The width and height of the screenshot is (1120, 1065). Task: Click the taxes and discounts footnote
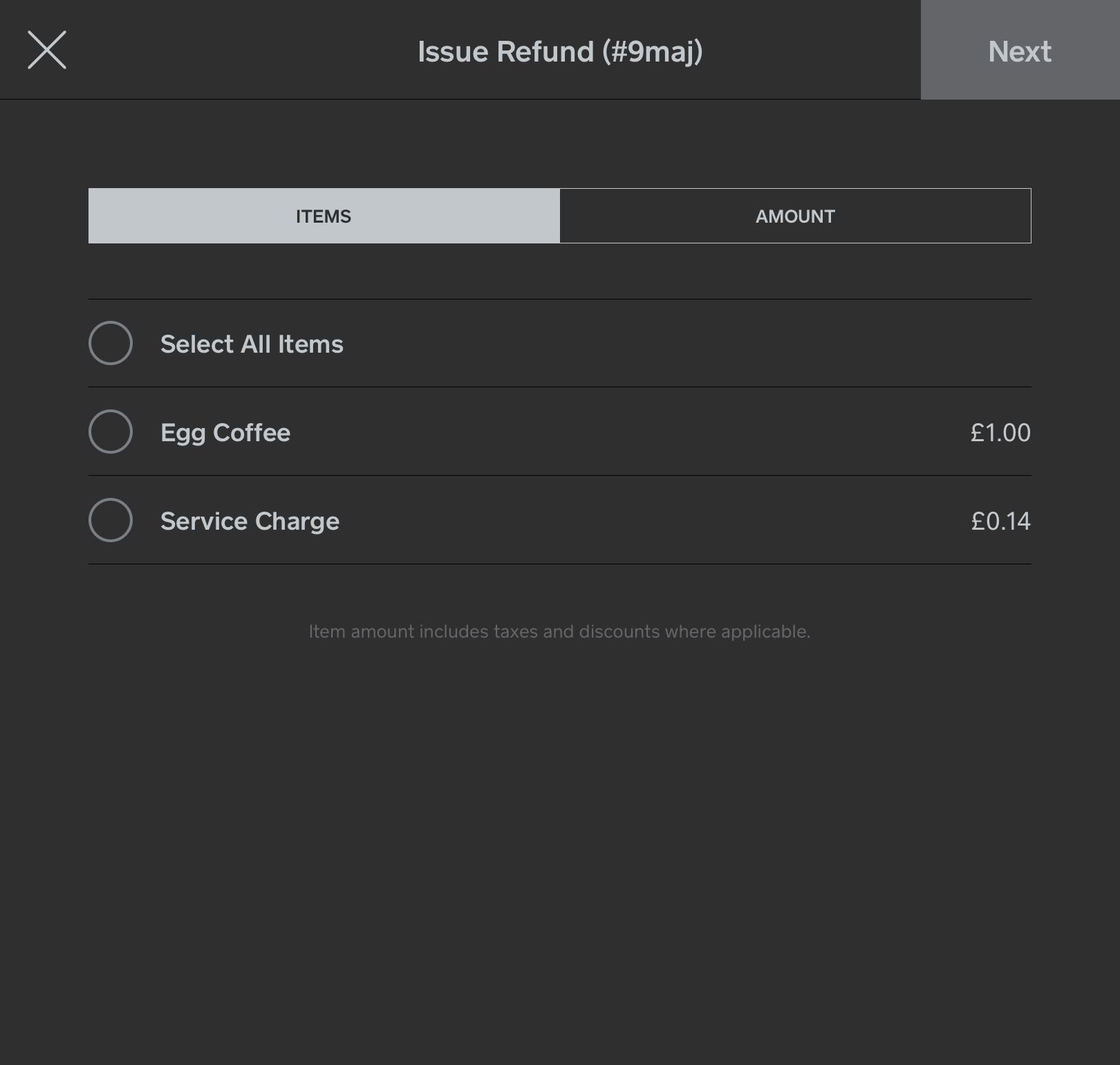coord(559,631)
